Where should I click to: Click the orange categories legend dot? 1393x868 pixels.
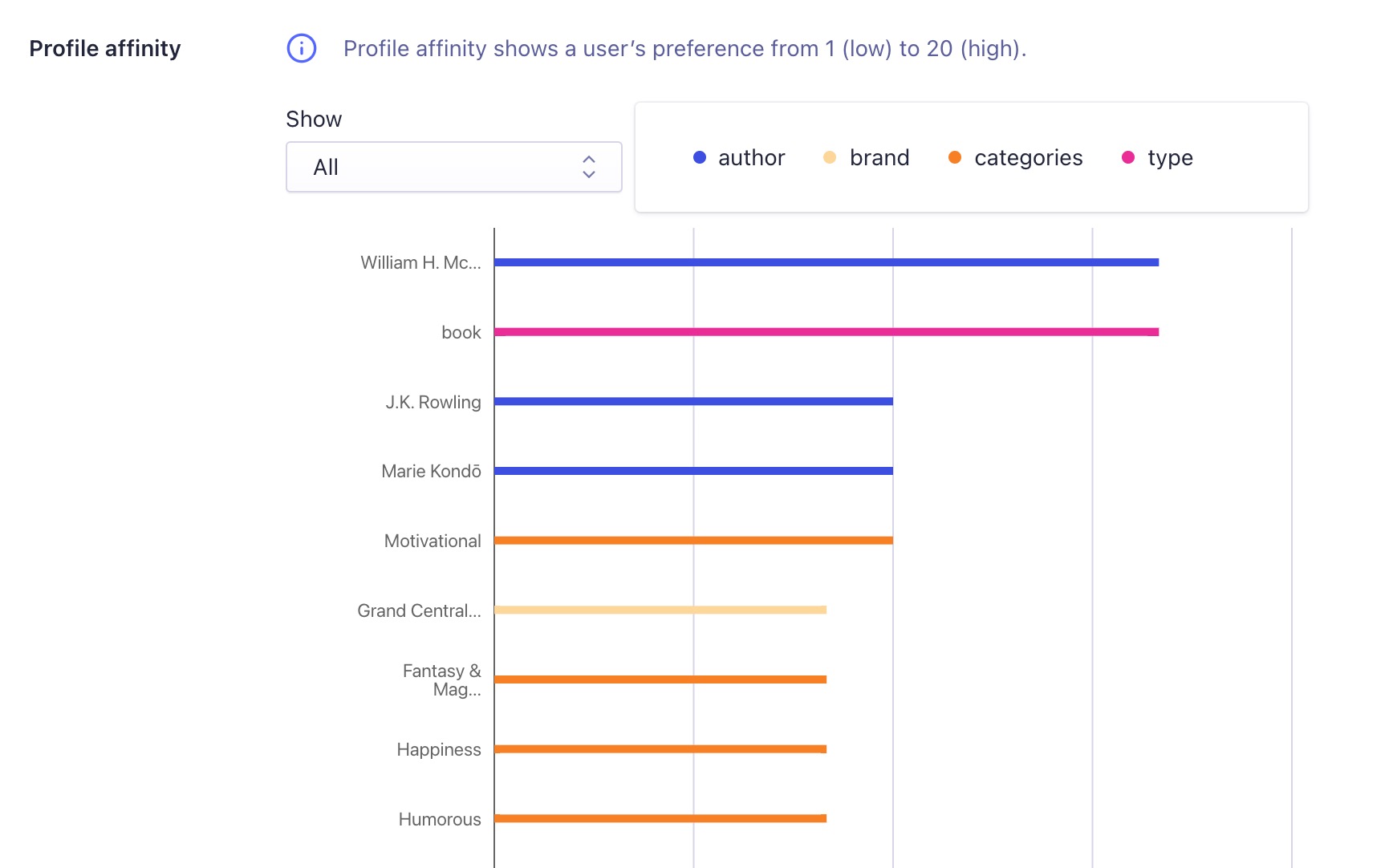[x=955, y=157]
